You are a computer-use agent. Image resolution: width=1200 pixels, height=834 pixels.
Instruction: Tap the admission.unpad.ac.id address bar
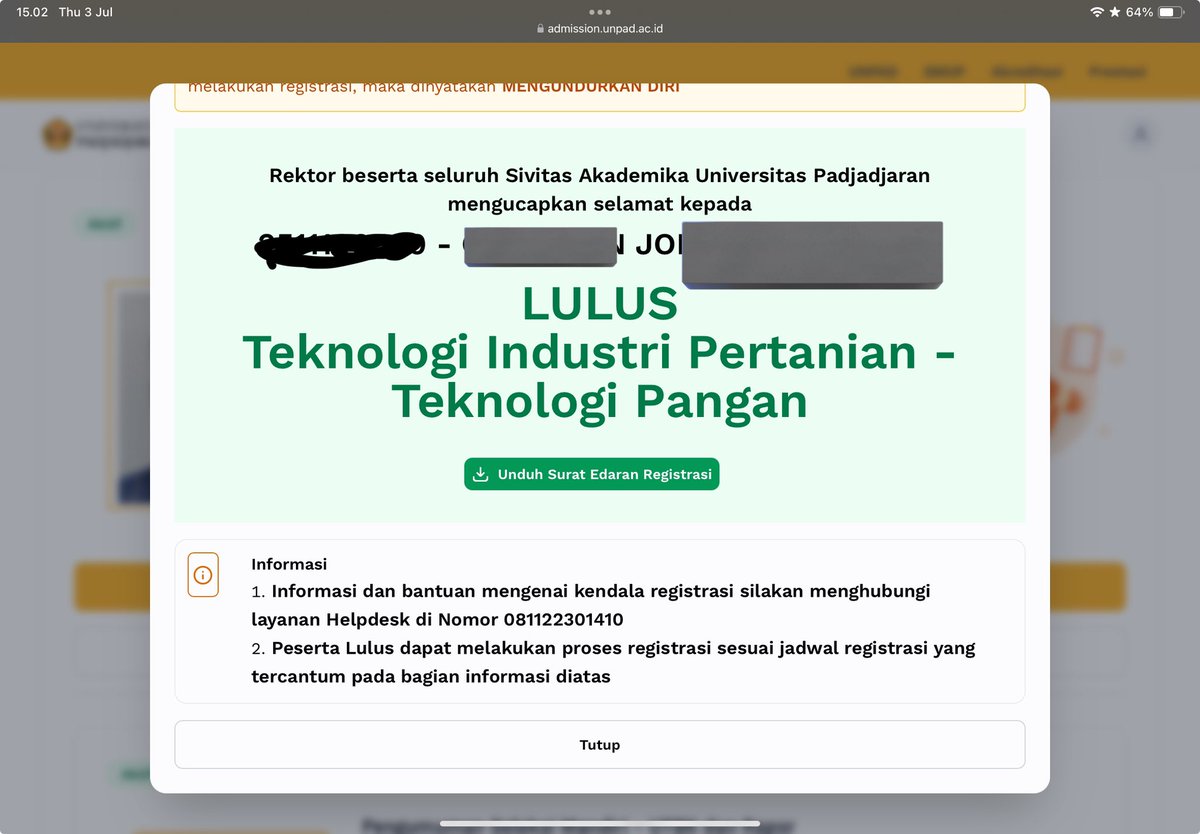(600, 29)
